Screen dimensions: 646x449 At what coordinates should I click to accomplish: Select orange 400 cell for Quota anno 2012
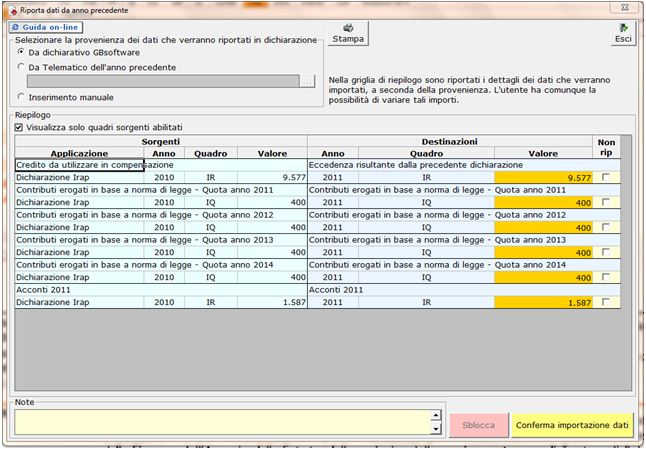pos(543,227)
